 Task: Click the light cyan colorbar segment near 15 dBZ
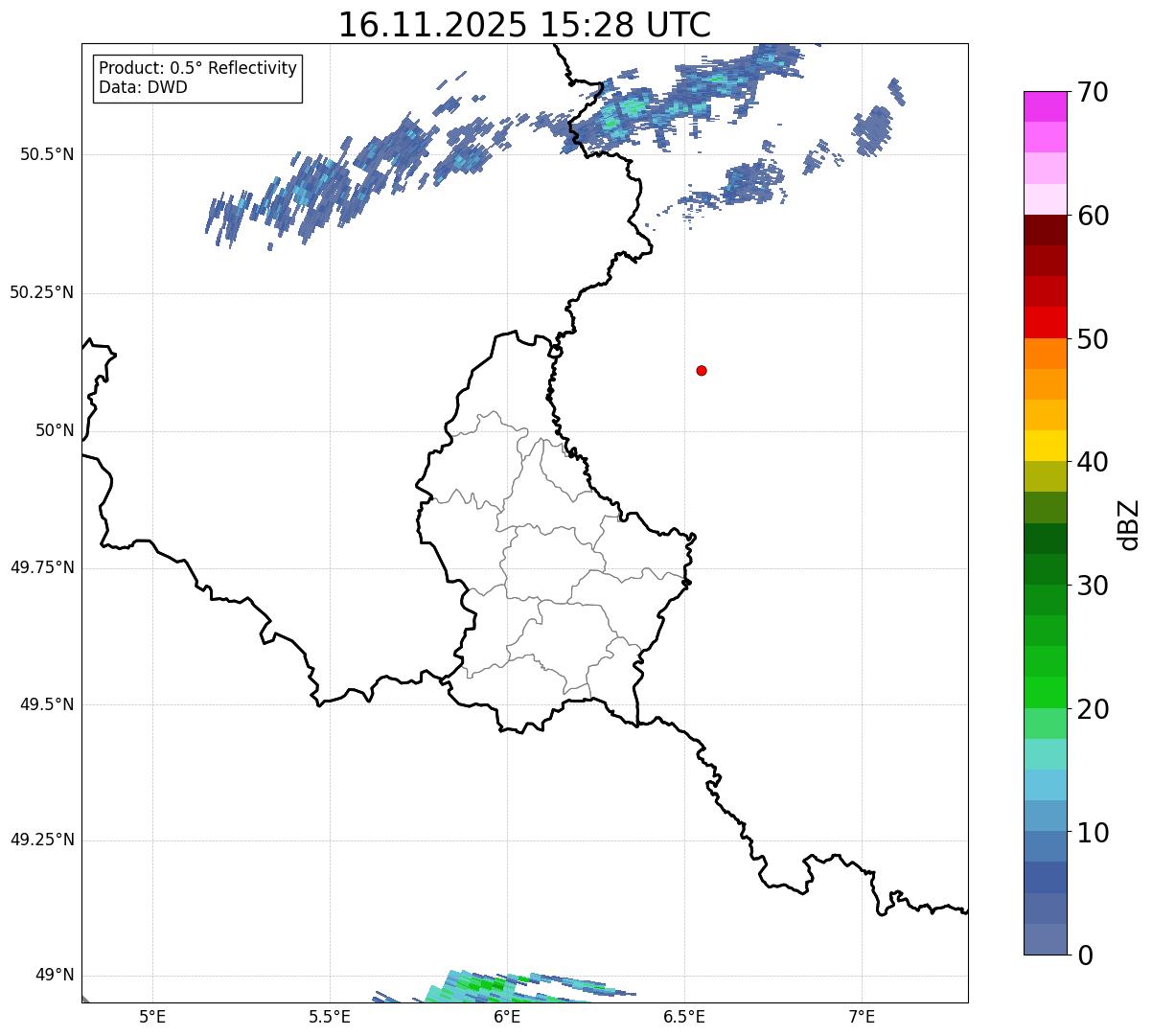(x=1046, y=753)
